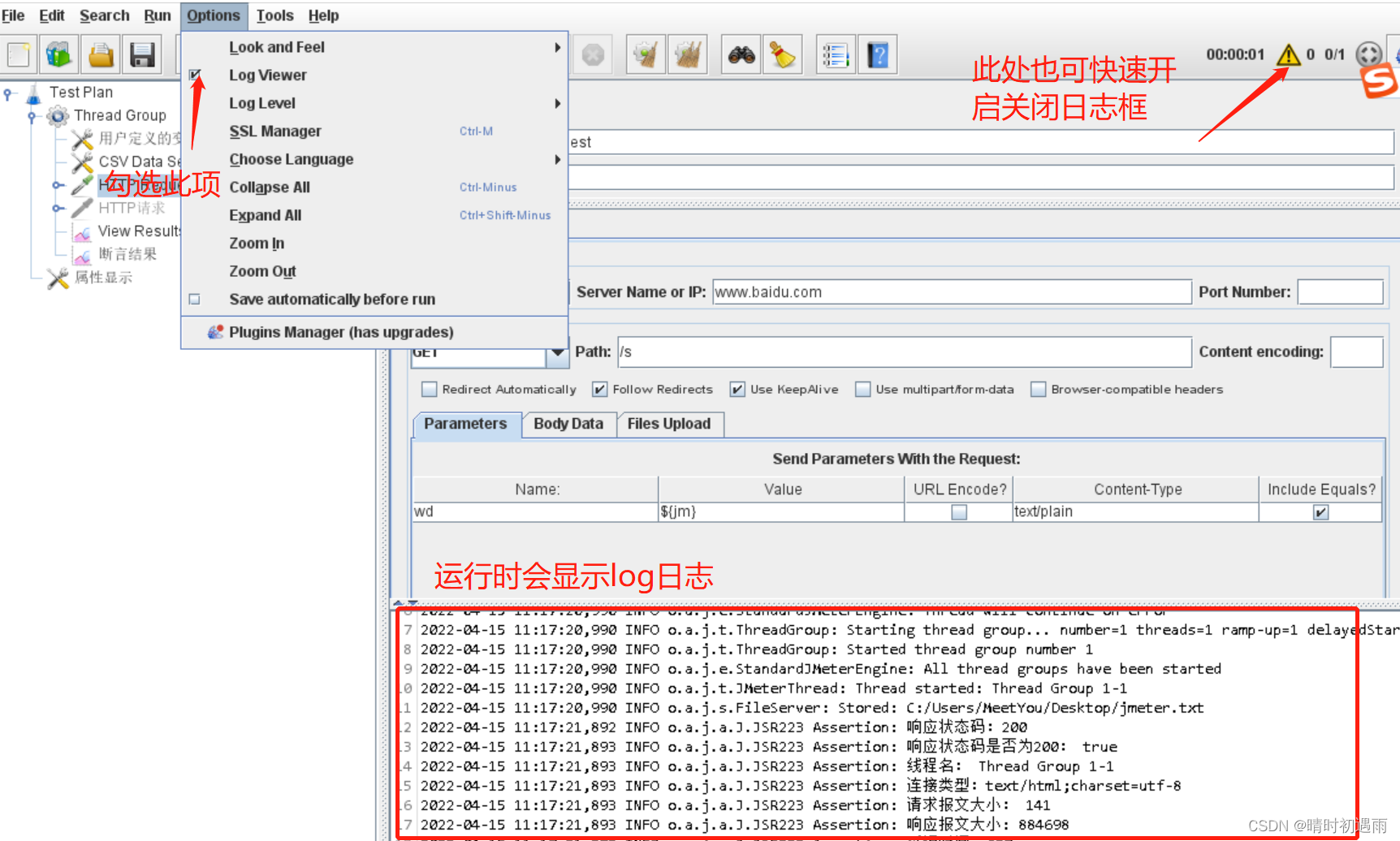Check Redirect Automatically option
This screenshot has height=841, width=1400.
(x=430, y=390)
